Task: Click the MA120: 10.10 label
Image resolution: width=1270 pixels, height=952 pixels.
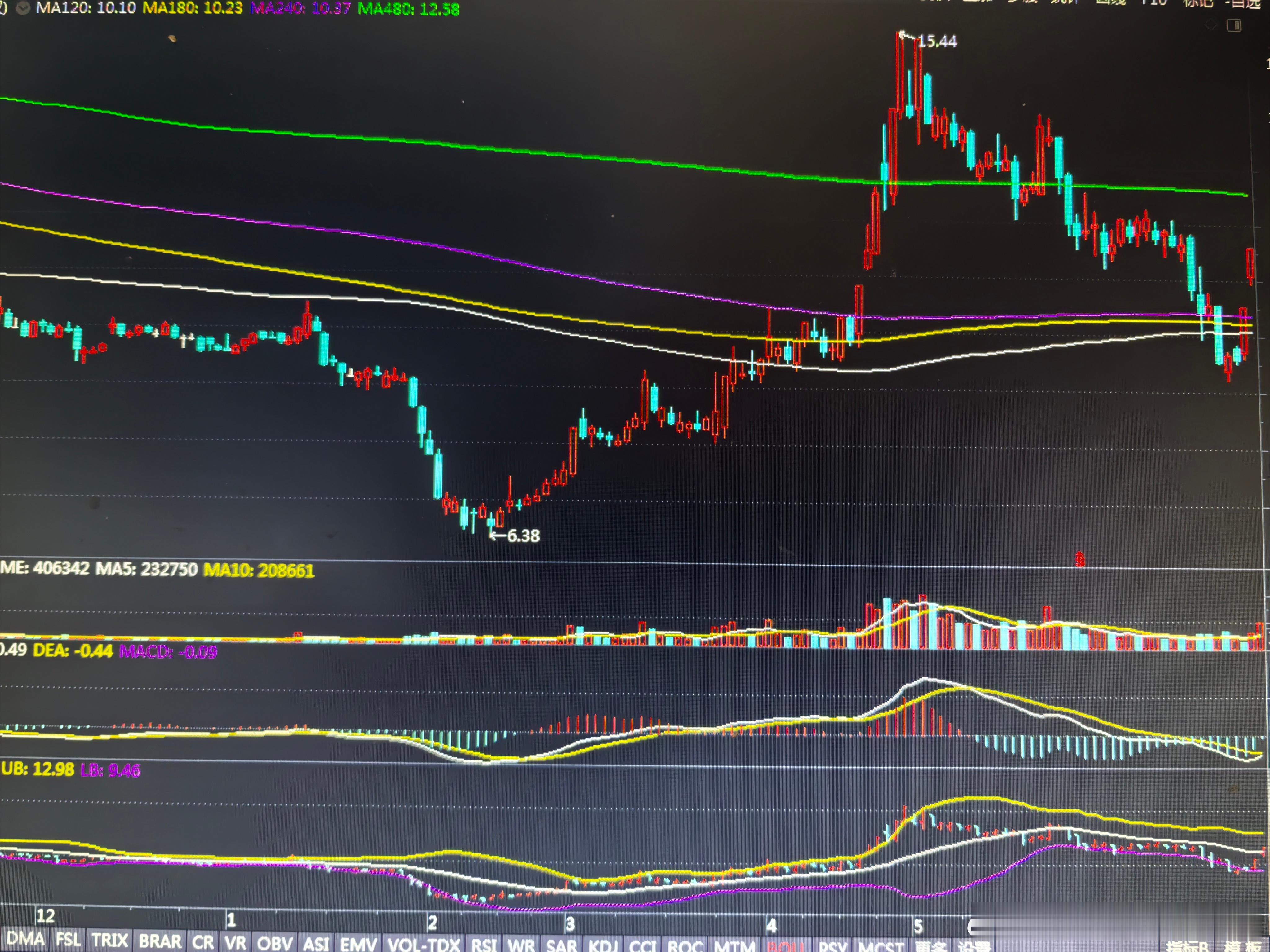Action: pos(86,8)
